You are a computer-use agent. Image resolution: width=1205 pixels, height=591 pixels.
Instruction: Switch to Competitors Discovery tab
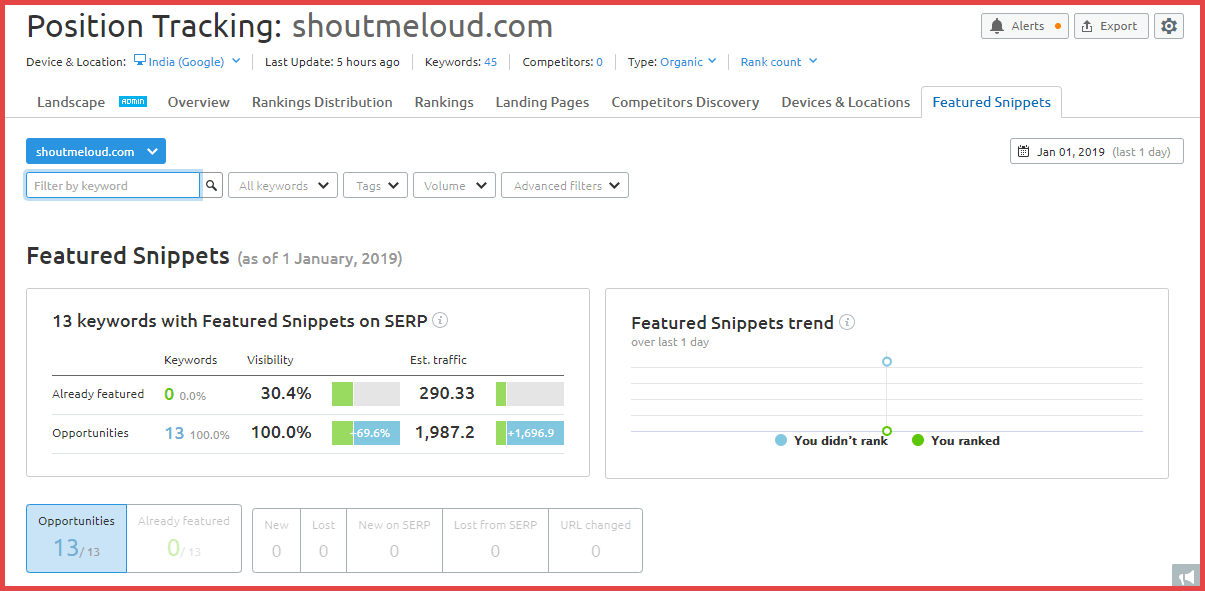point(685,102)
